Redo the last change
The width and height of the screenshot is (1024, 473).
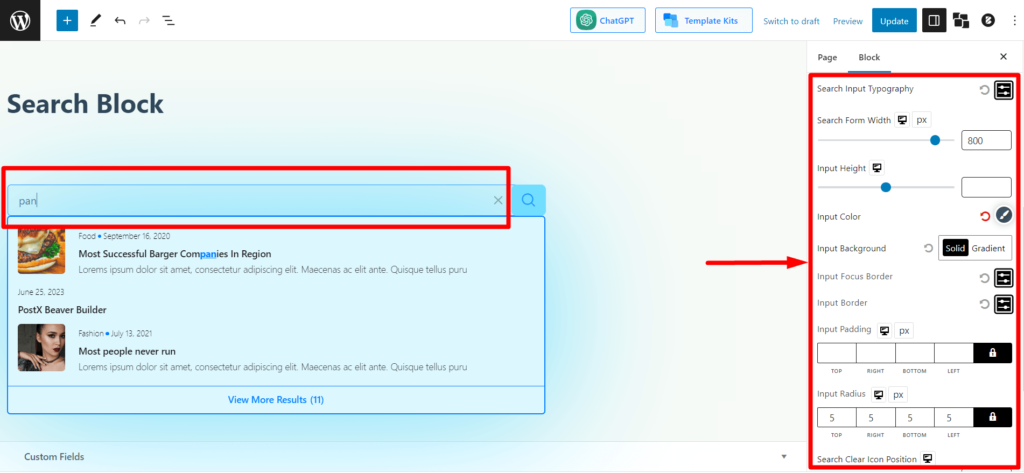coord(144,20)
